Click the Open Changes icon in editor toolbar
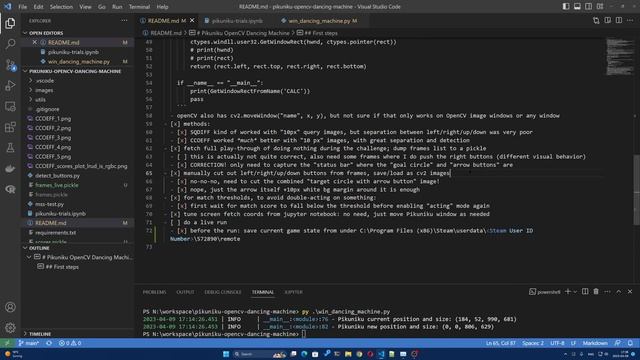 [596, 20]
